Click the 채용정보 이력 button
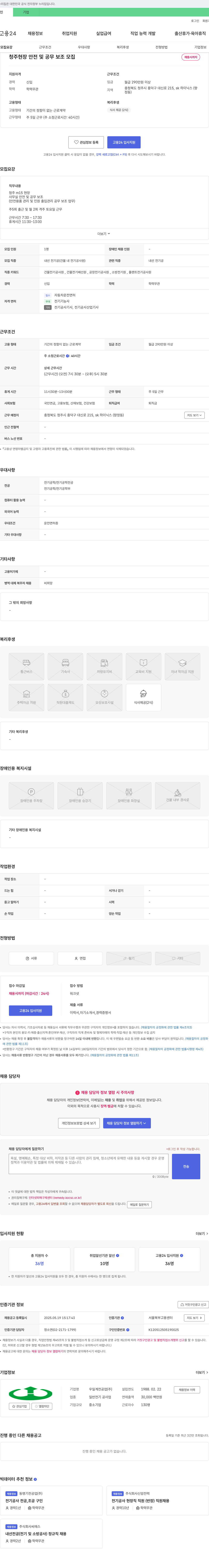This screenshot has width=209, height=1568. point(187,1390)
